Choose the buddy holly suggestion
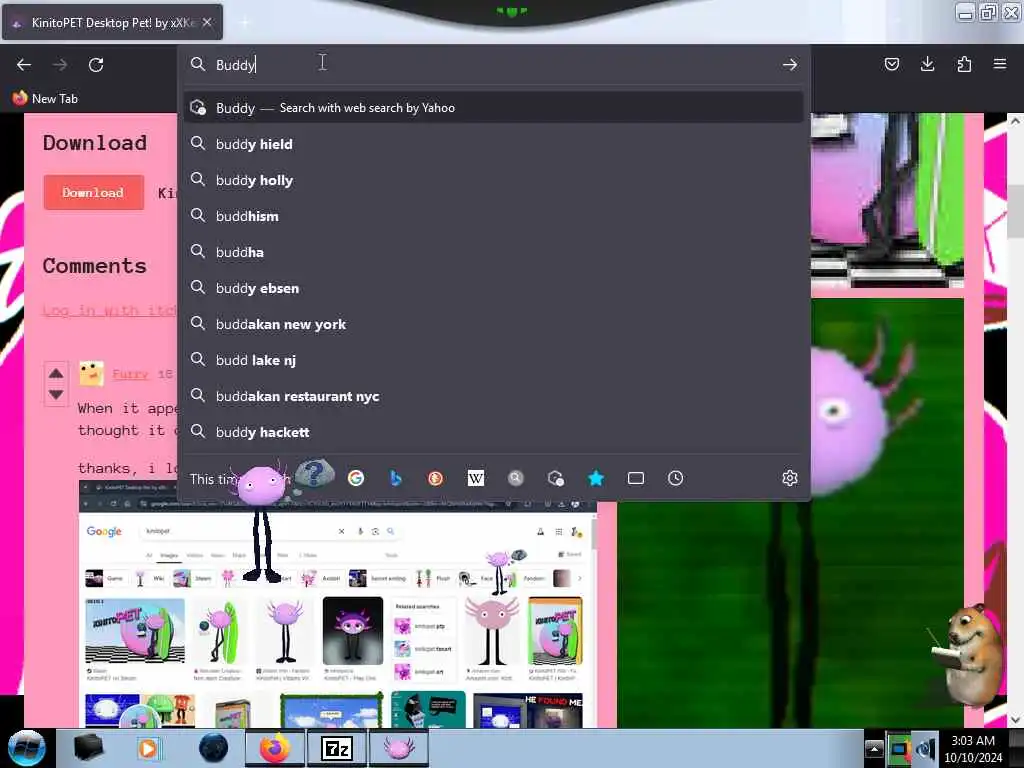The image size is (1024, 768). (x=493, y=180)
